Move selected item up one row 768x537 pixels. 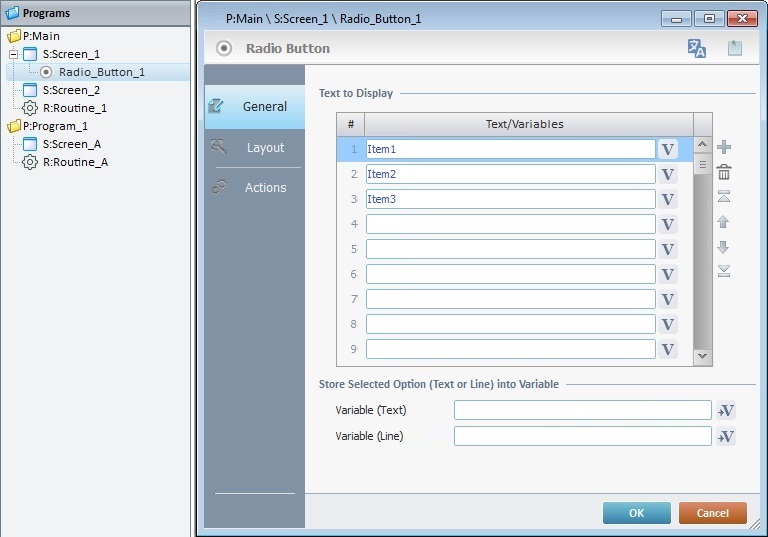(724, 221)
